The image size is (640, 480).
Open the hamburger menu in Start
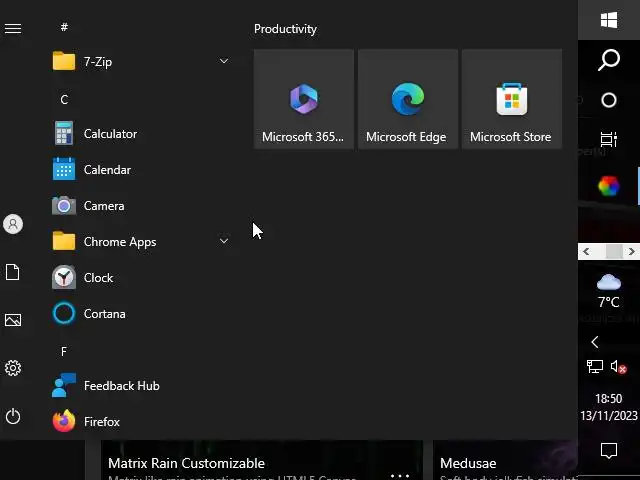coord(13,29)
